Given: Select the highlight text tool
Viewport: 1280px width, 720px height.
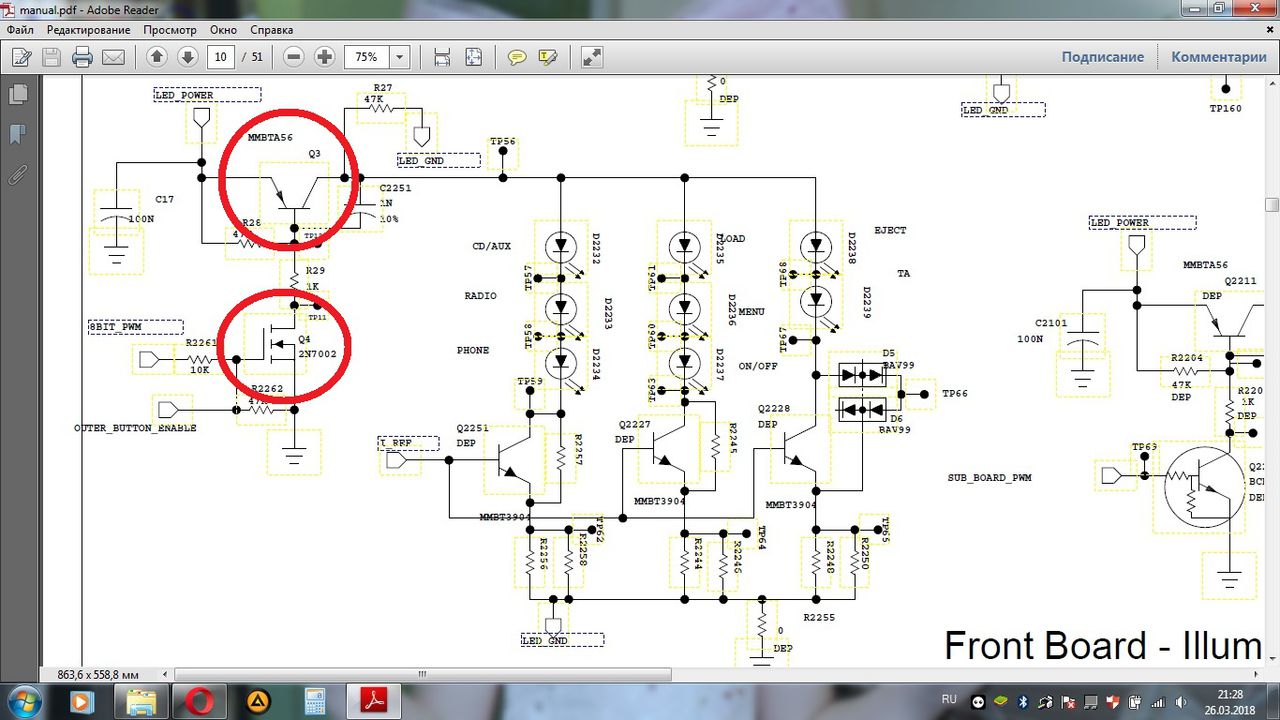Looking at the screenshot, I should pos(547,57).
